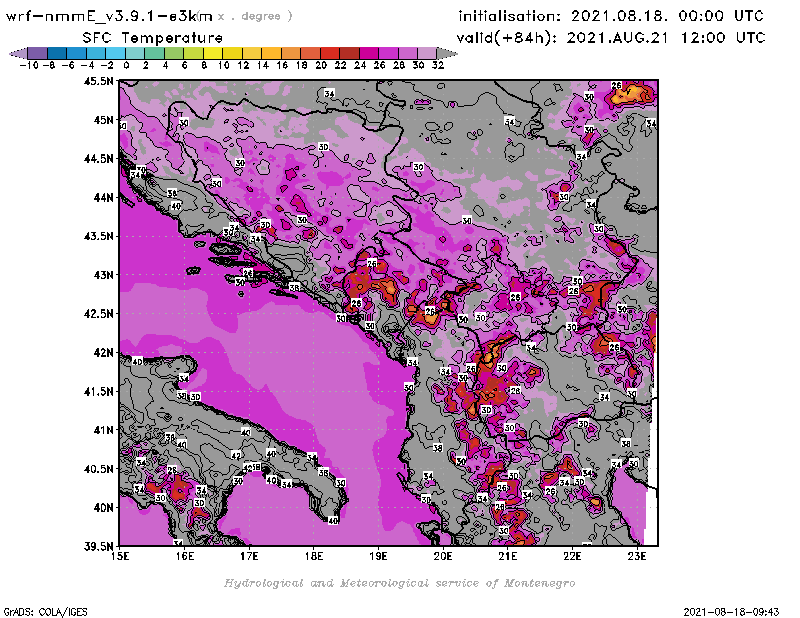
Task: Click the legend swatch between 28 and 30
Action: pyautogui.click(x=407, y=53)
